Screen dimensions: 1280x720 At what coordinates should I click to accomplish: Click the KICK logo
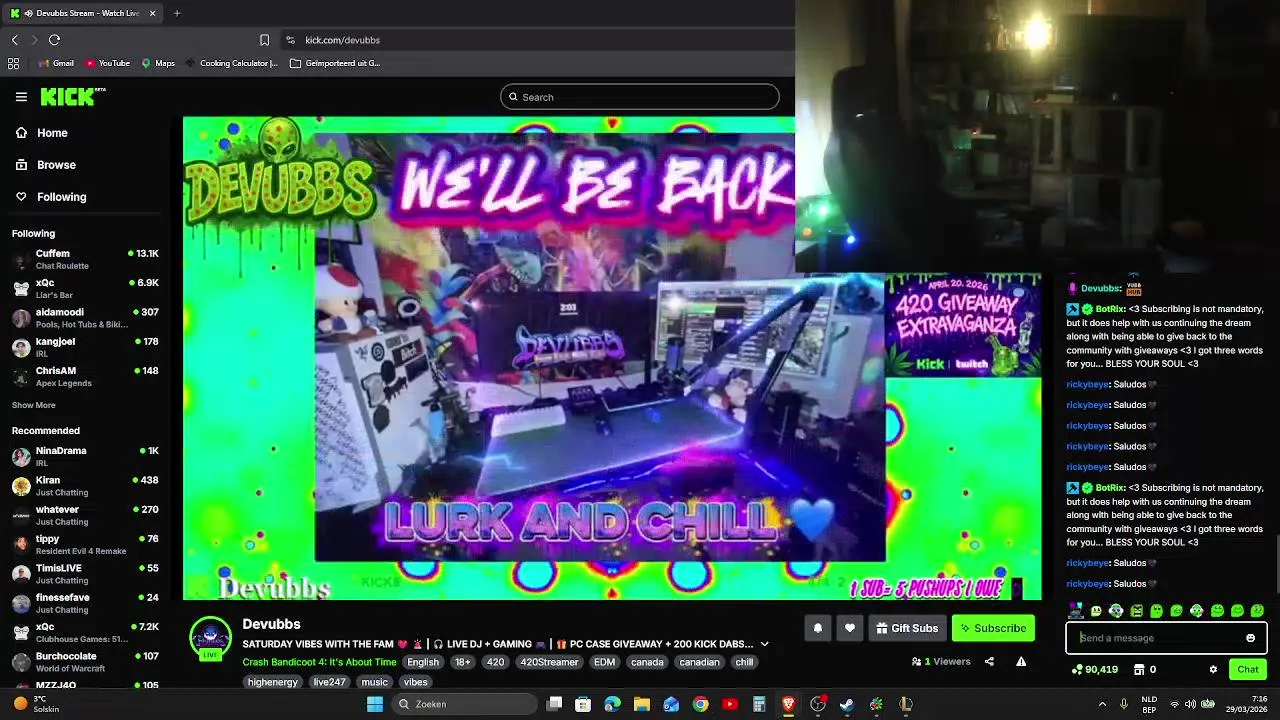coord(72,97)
